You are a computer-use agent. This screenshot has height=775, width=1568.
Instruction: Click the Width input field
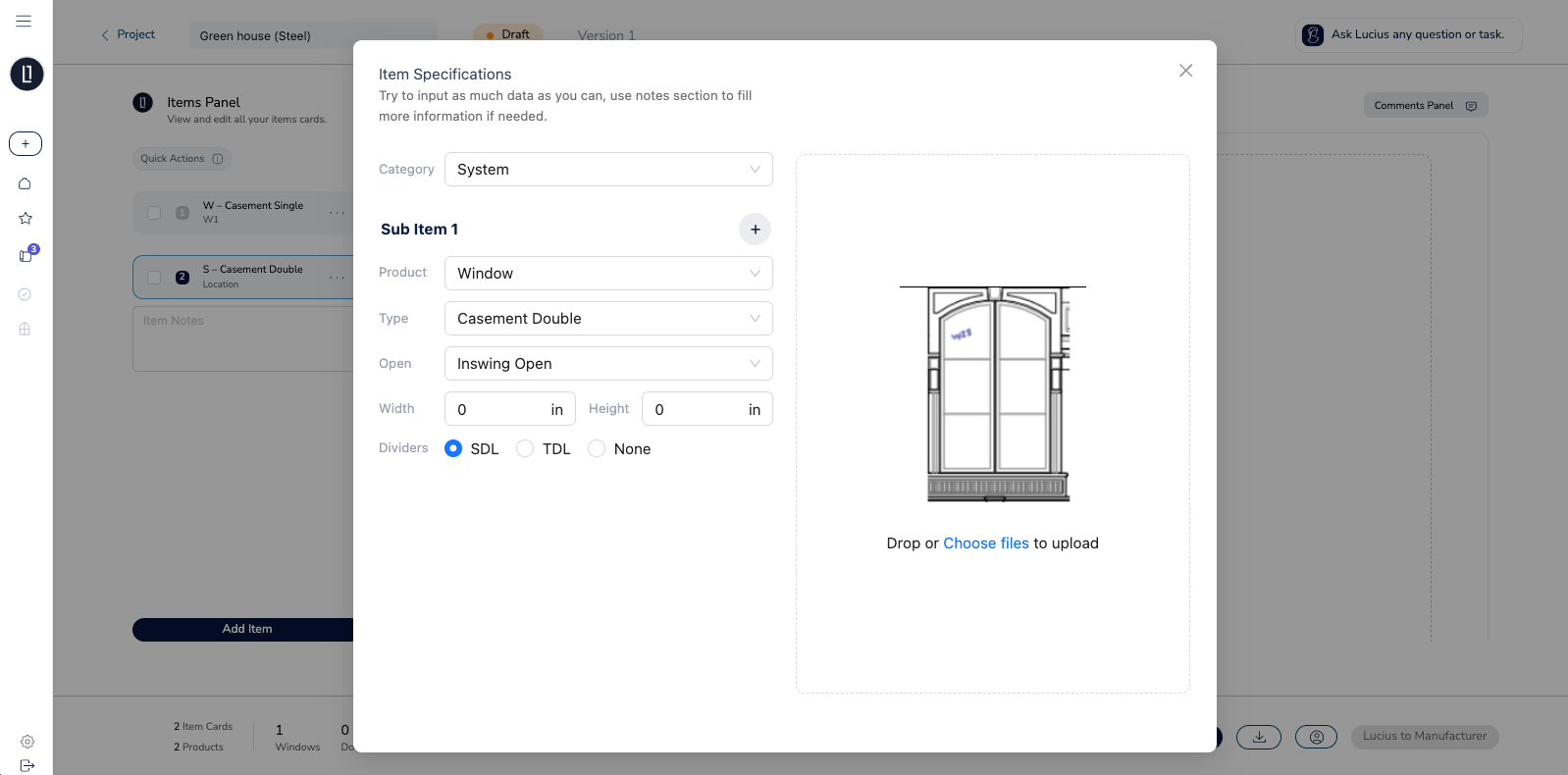(x=498, y=409)
